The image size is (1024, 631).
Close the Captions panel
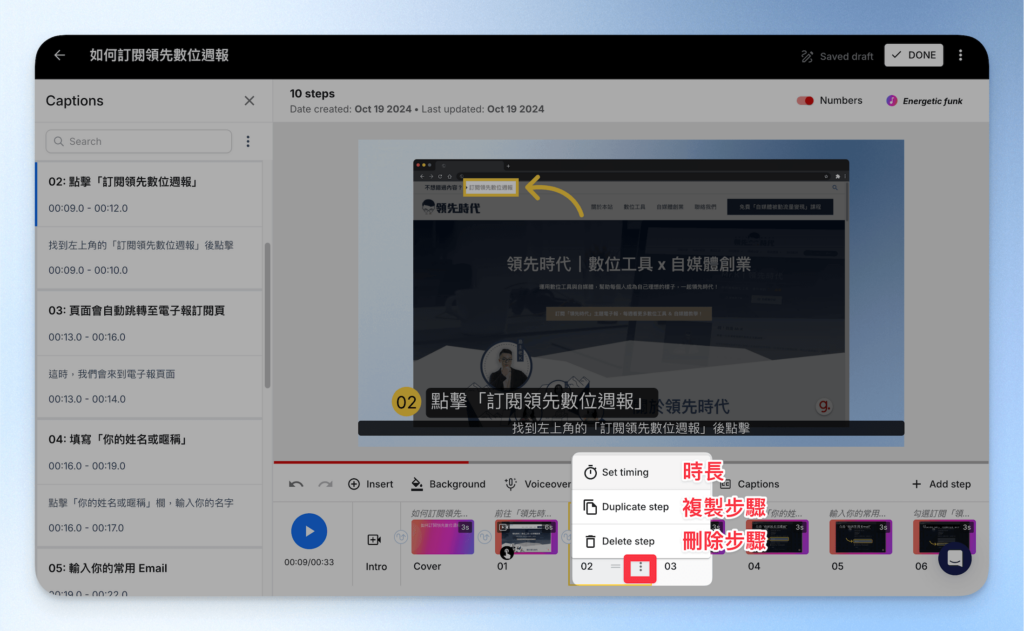pos(249,101)
